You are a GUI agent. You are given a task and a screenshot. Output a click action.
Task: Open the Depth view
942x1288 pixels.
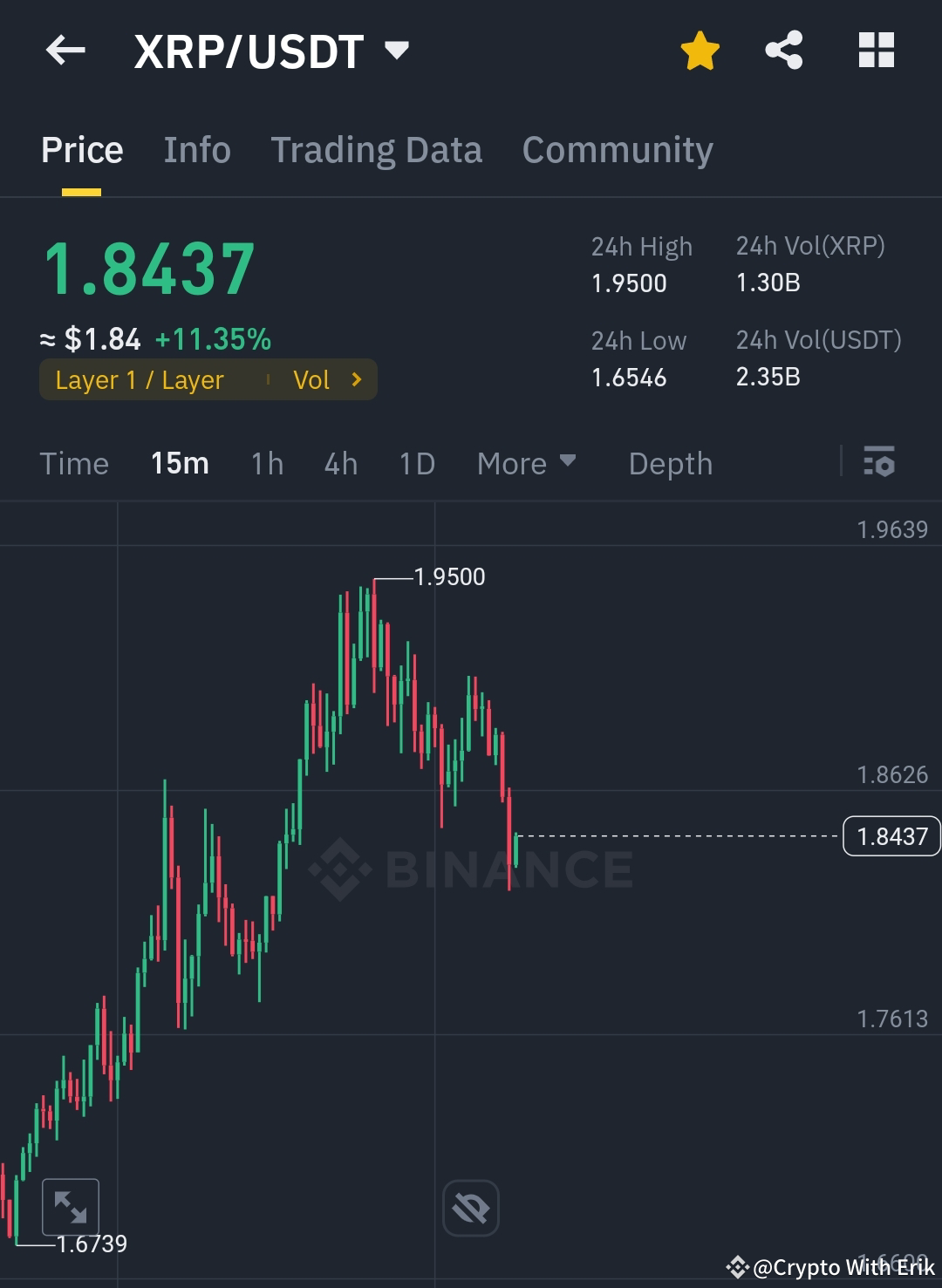tap(670, 463)
